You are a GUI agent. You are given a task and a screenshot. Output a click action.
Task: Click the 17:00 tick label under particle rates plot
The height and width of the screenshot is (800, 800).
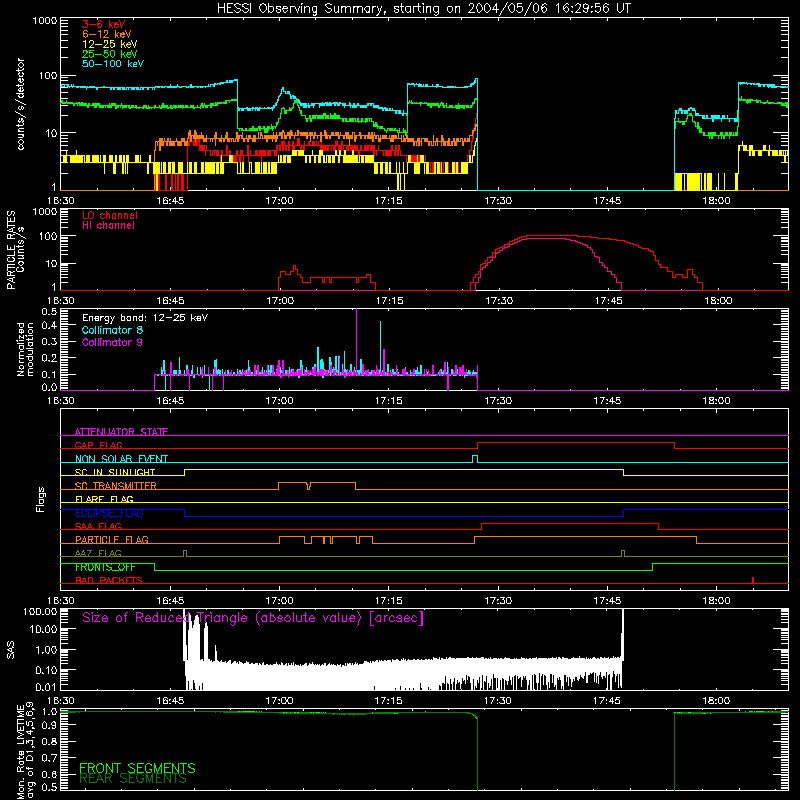(x=280, y=301)
